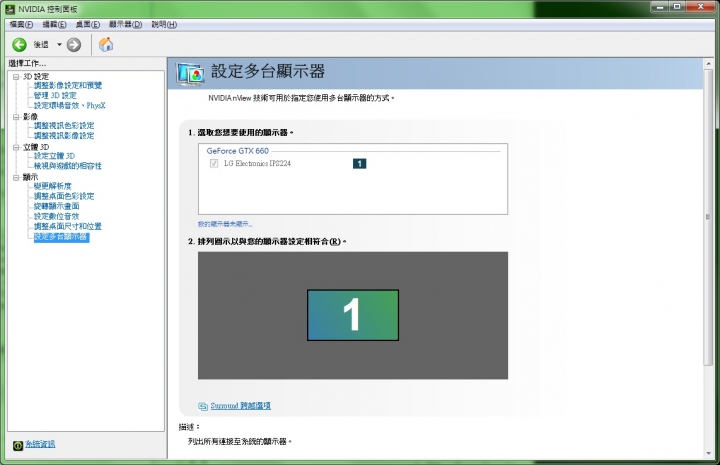Click the system information icon at bottom left
The image size is (720, 465).
(18, 445)
